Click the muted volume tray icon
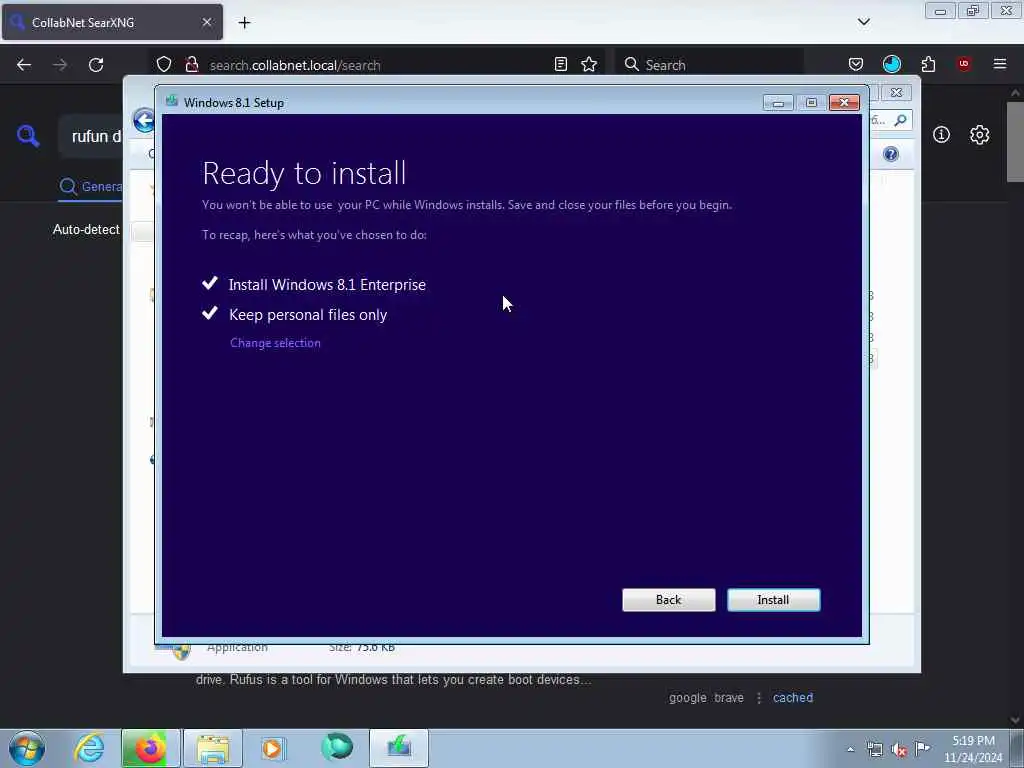Screen dimensions: 1024x768 (899, 750)
